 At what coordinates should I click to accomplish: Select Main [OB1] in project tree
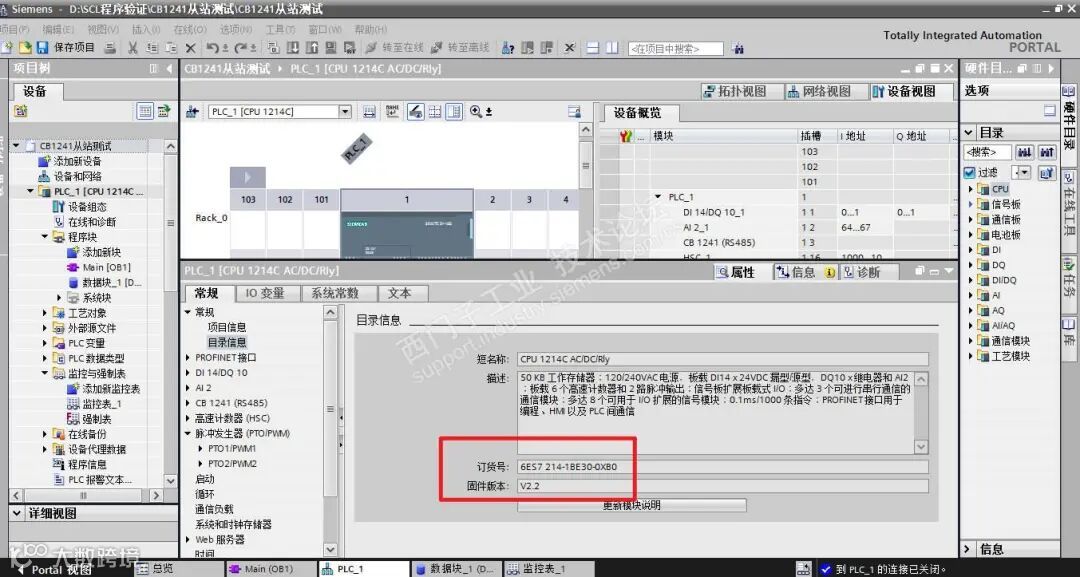pos(107,267)
